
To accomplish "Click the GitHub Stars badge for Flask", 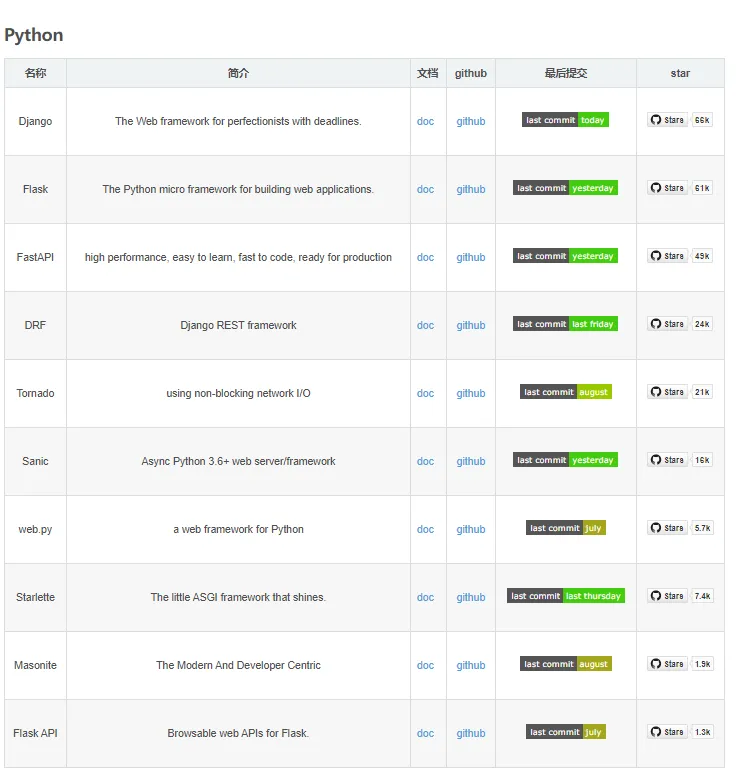I will (667, 188).
